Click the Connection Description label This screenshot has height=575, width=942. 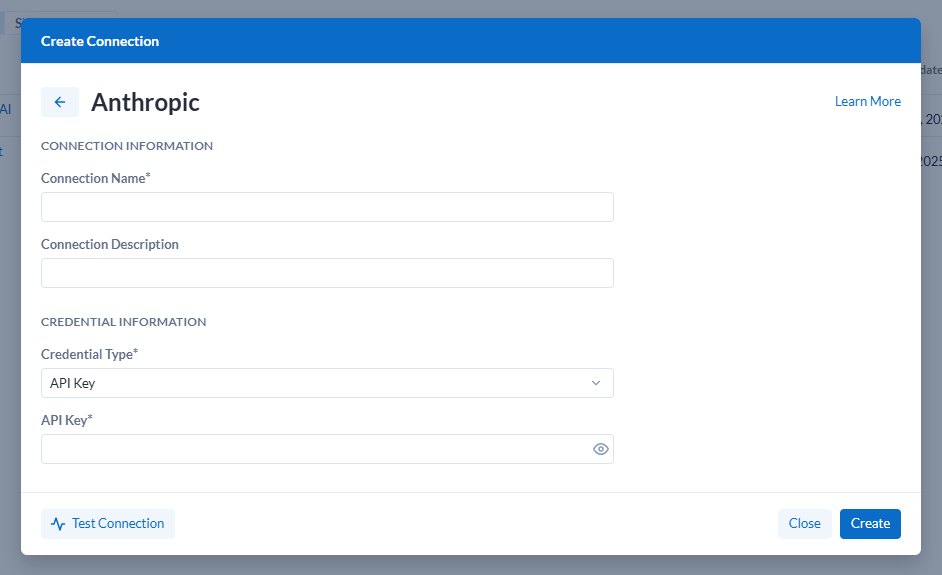110,244
